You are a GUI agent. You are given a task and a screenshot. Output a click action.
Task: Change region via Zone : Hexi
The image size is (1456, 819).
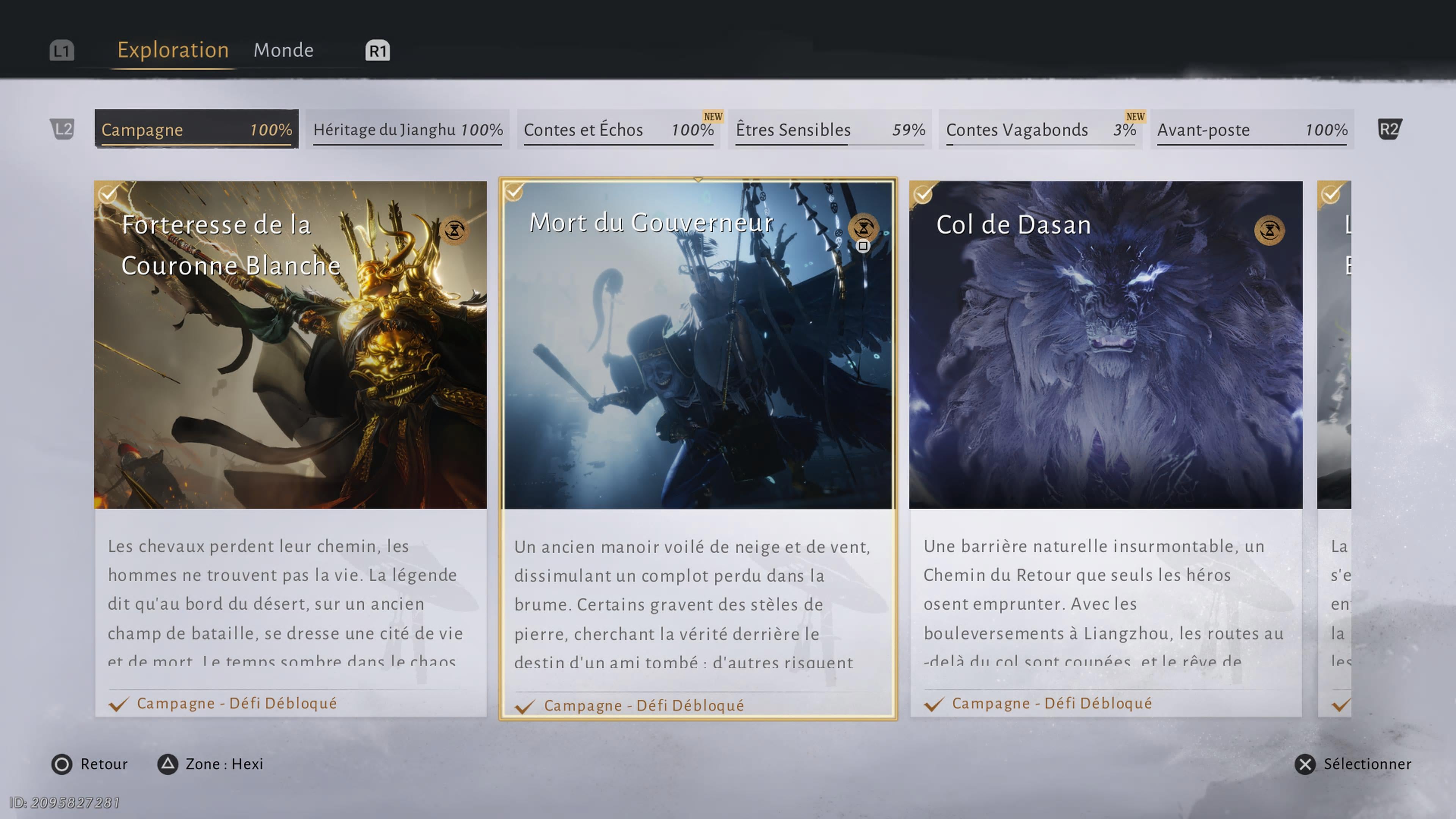(210, 764)
